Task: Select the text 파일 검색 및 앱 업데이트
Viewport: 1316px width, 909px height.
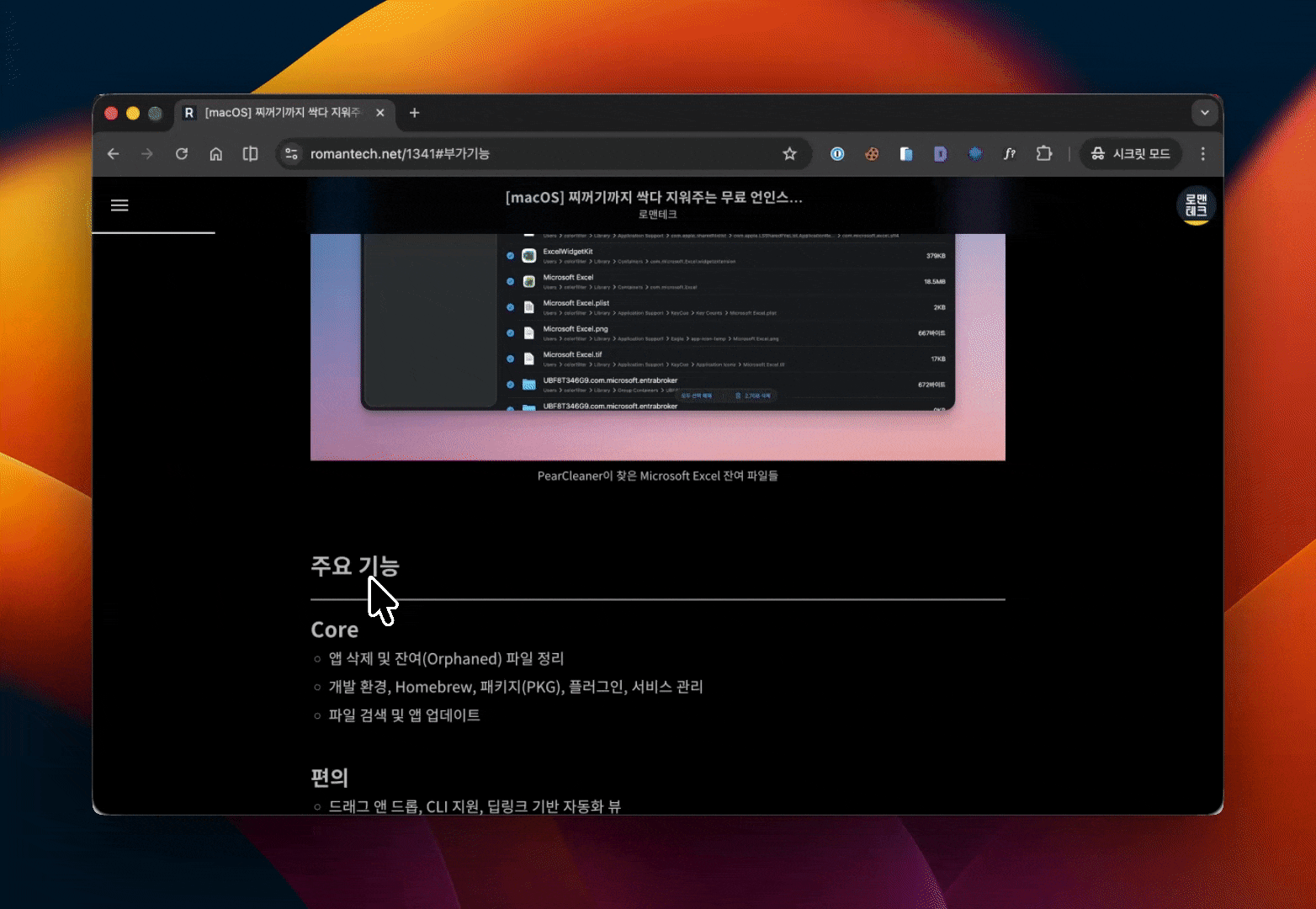Action: (404, 715)
